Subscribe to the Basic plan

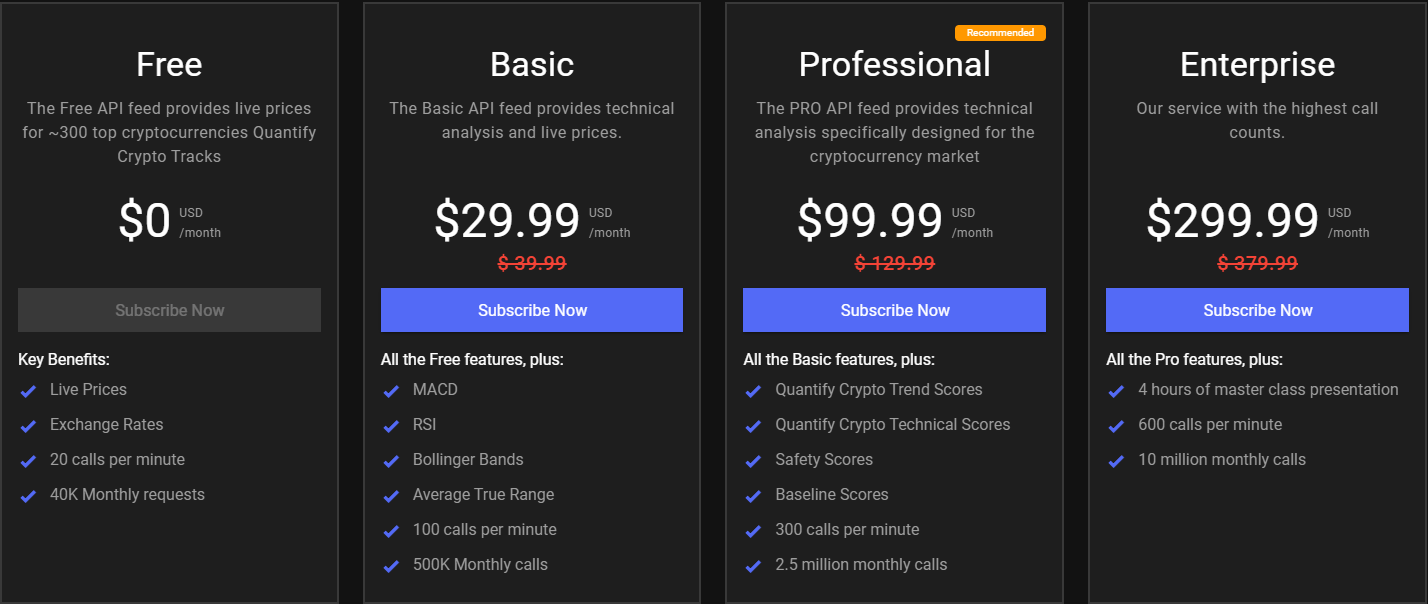[x=532, y=310]
